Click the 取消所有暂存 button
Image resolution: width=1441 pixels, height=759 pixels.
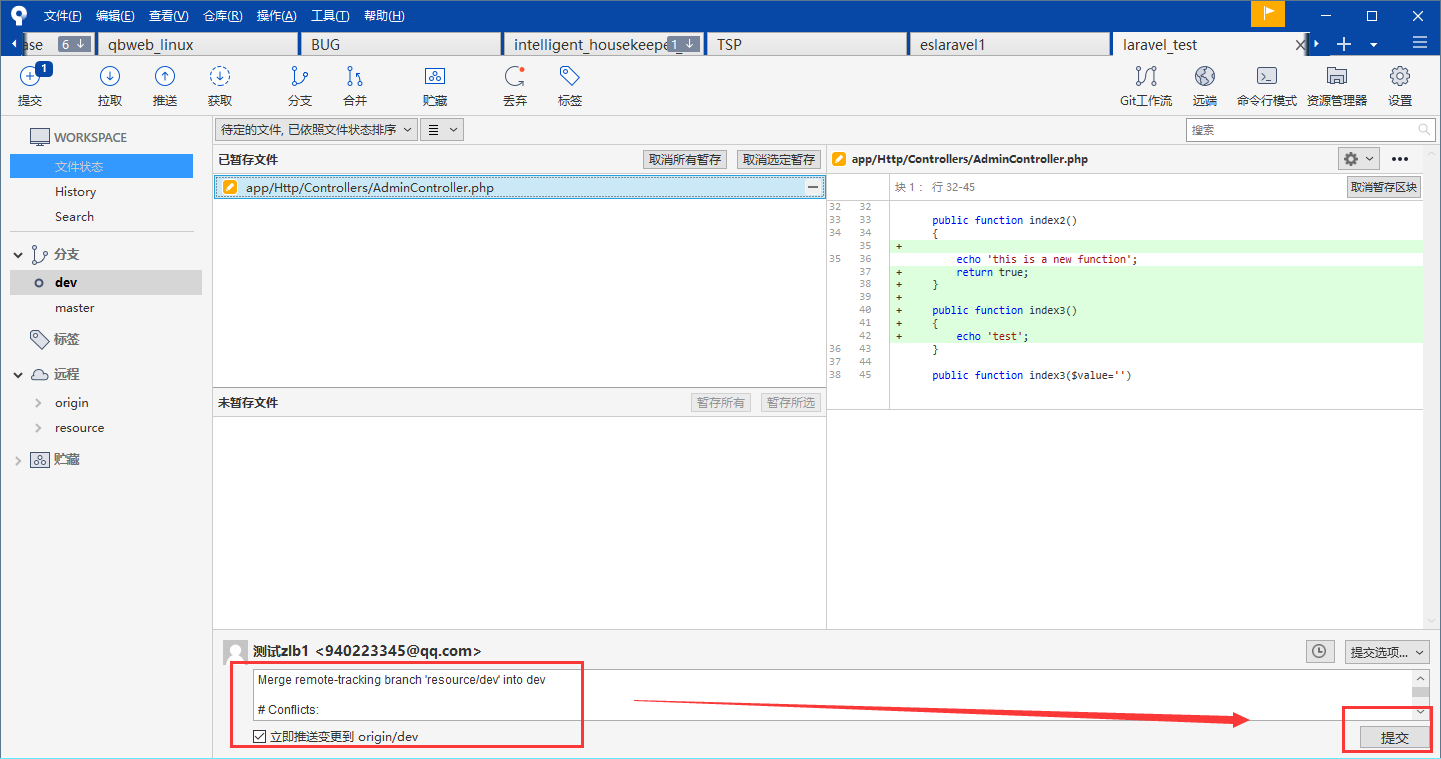point(685,160)
